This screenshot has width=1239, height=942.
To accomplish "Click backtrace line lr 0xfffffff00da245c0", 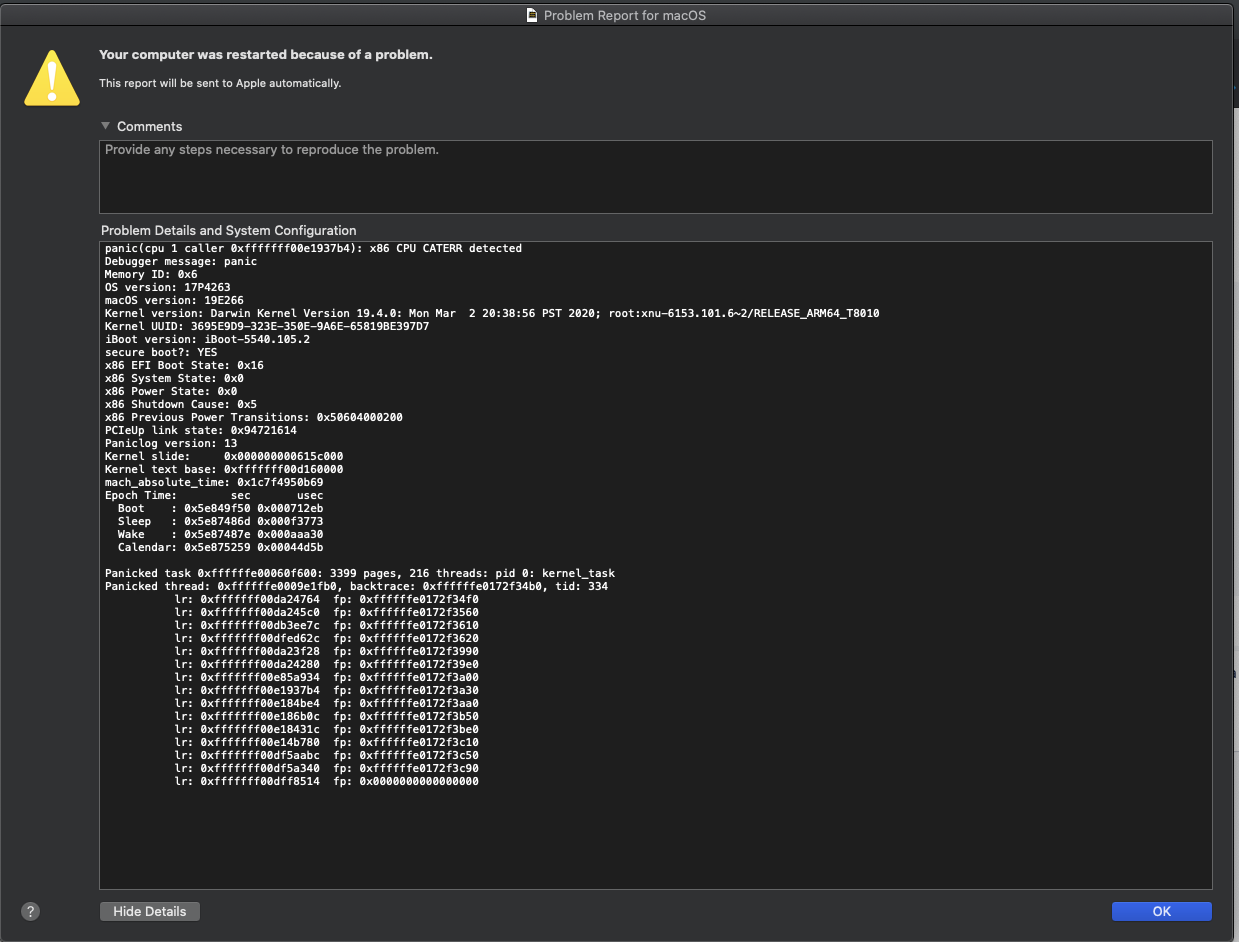I will [327, 612].
